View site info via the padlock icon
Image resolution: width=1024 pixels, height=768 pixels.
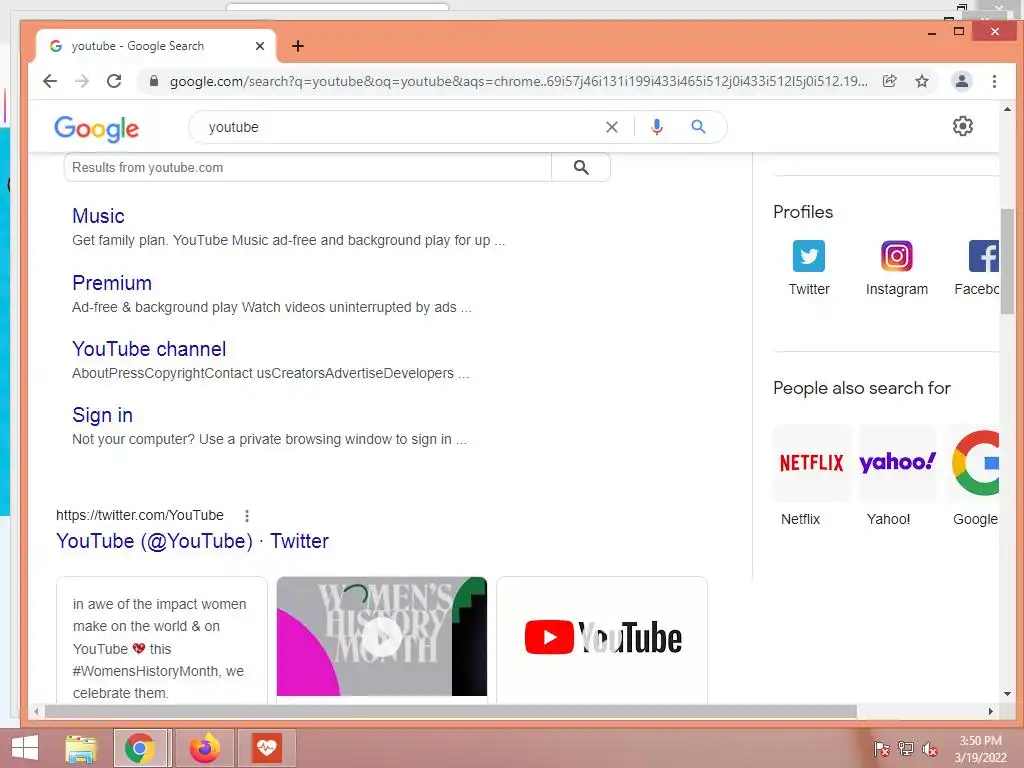154,81
